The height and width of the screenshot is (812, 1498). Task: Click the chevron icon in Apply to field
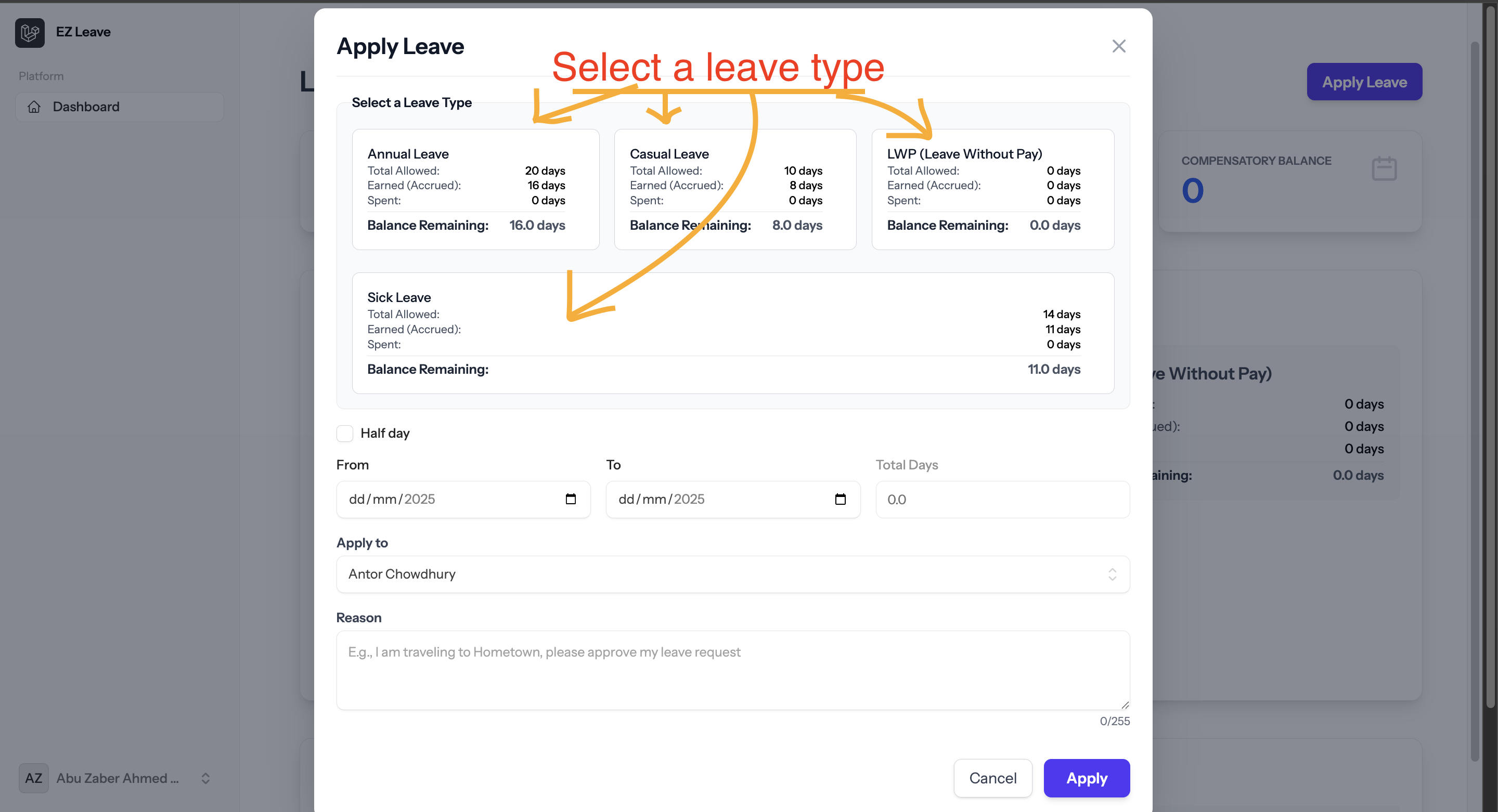[1113, 574]
